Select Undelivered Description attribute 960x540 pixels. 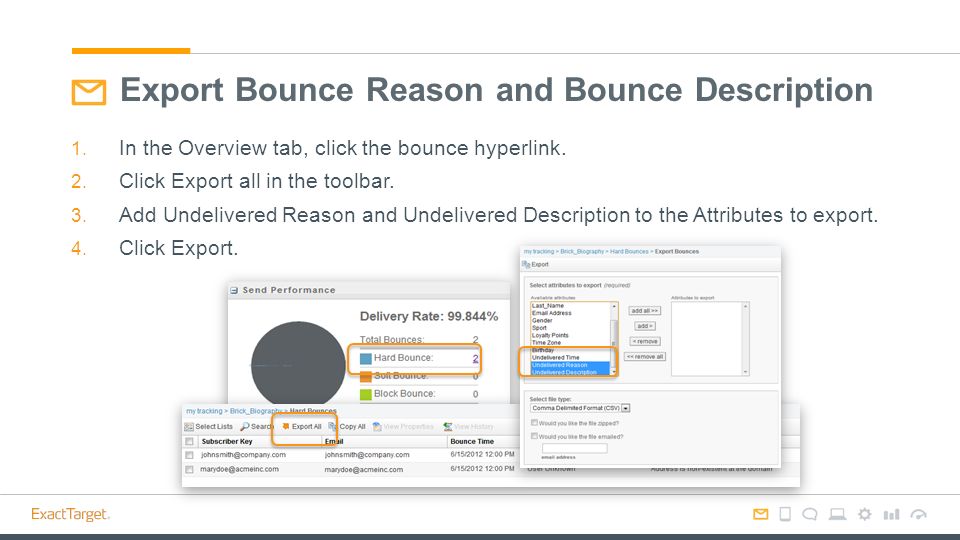click(571, 372)
